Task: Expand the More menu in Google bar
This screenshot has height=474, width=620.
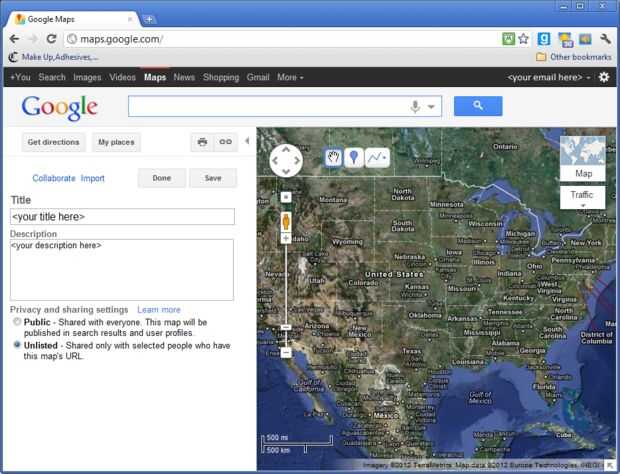Action: click(290, 77)
